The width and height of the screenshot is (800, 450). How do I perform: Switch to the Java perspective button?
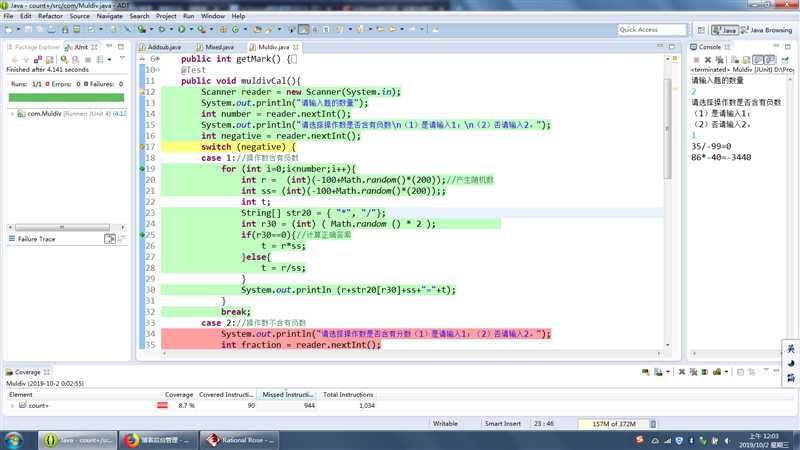(x=725, y=30)
